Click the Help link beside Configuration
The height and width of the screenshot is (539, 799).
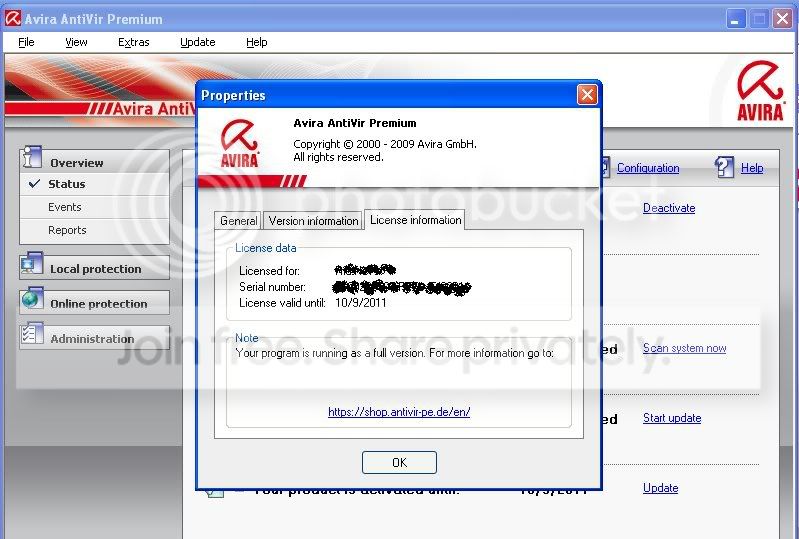752,168
